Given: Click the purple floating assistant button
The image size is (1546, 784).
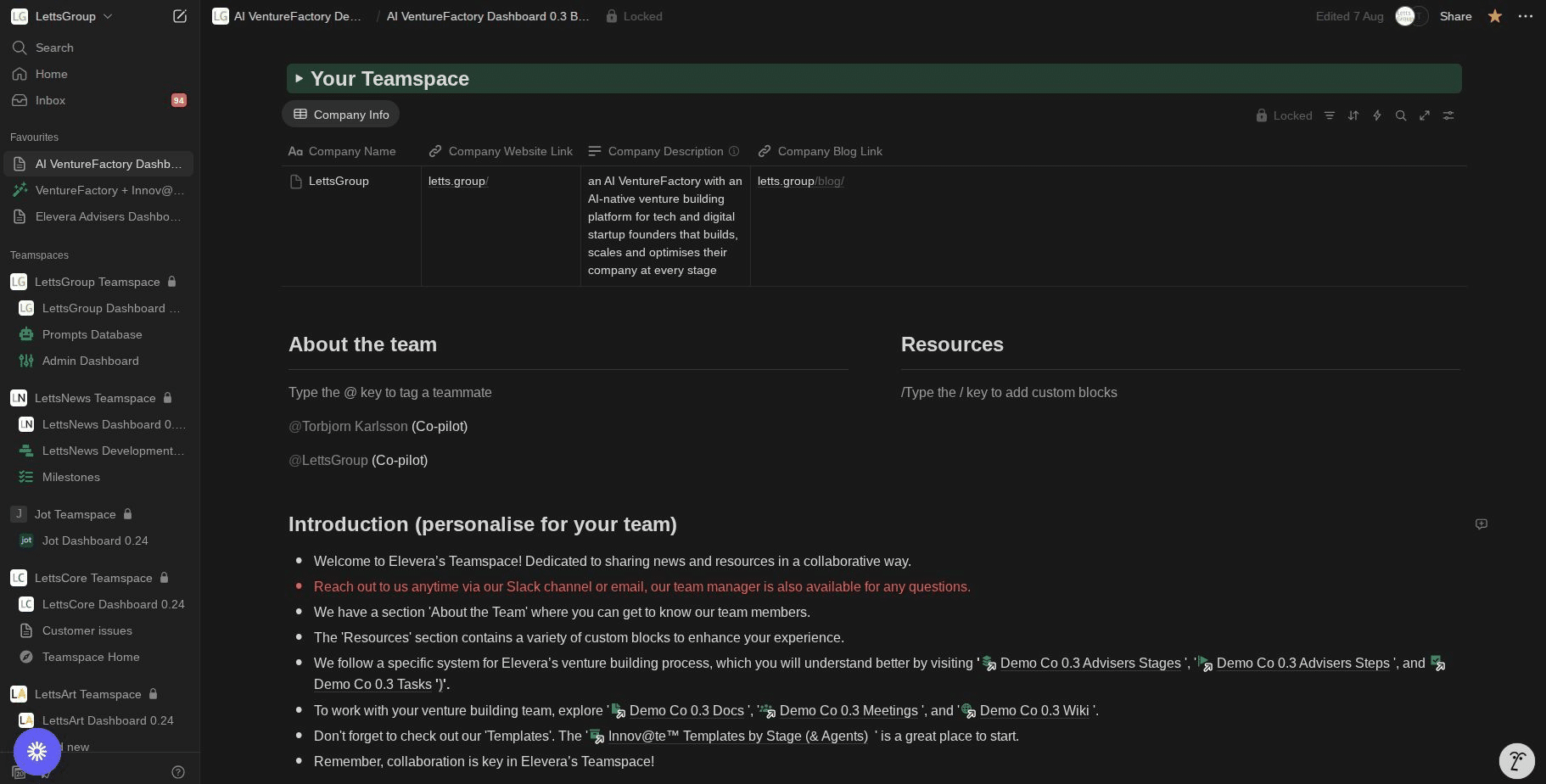Looking at the screenshot, I should pos(36,751).
